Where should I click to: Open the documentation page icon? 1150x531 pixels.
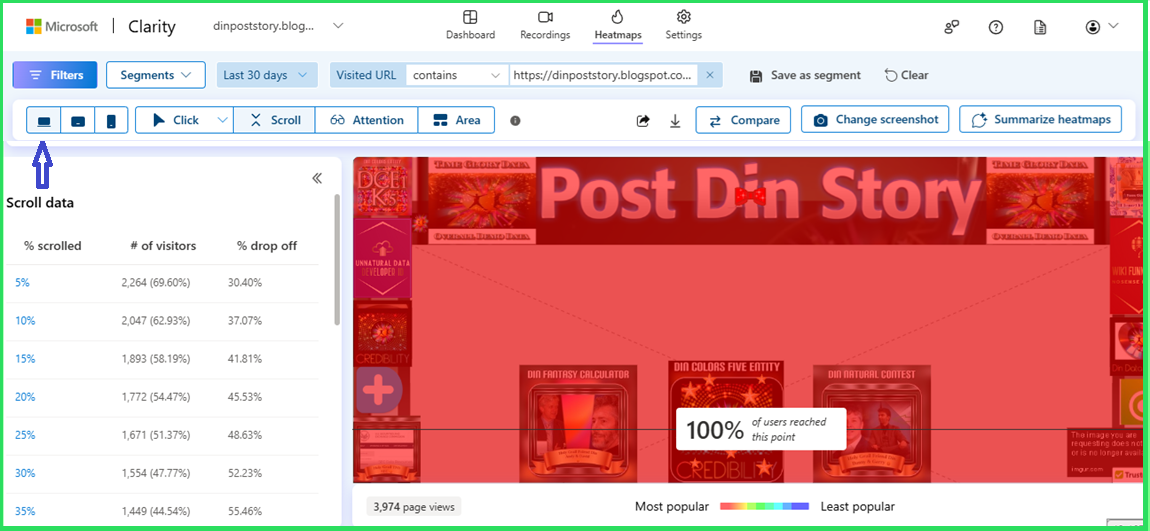click(1039, 27)
